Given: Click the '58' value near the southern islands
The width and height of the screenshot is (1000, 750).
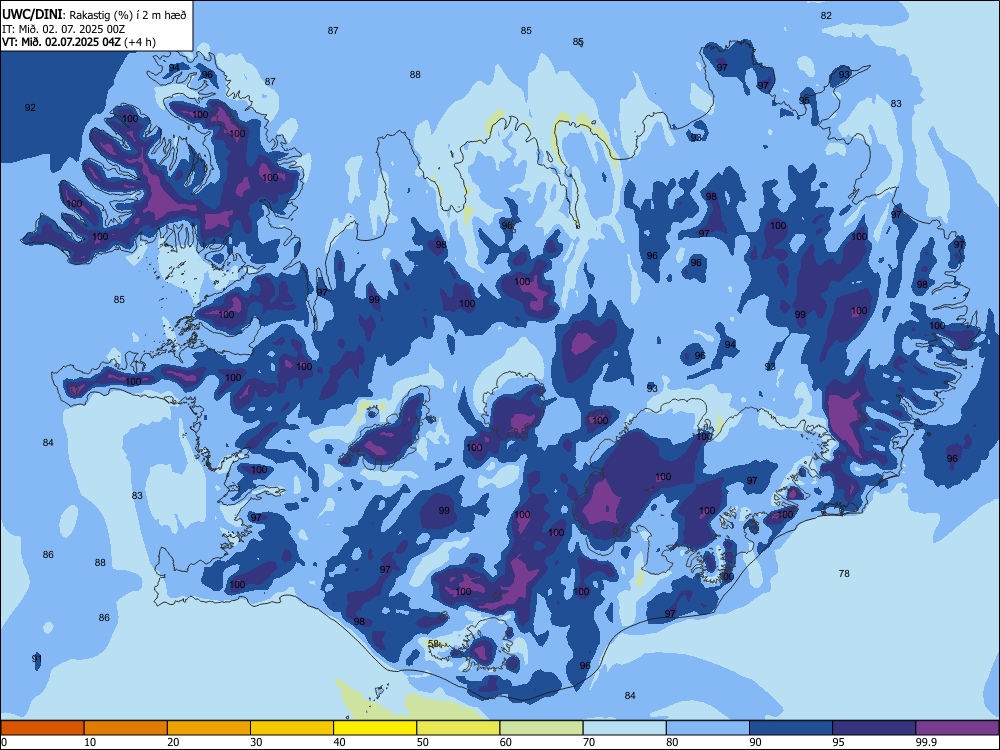Looking at the screenshot, I should click(x=434, y=643).
